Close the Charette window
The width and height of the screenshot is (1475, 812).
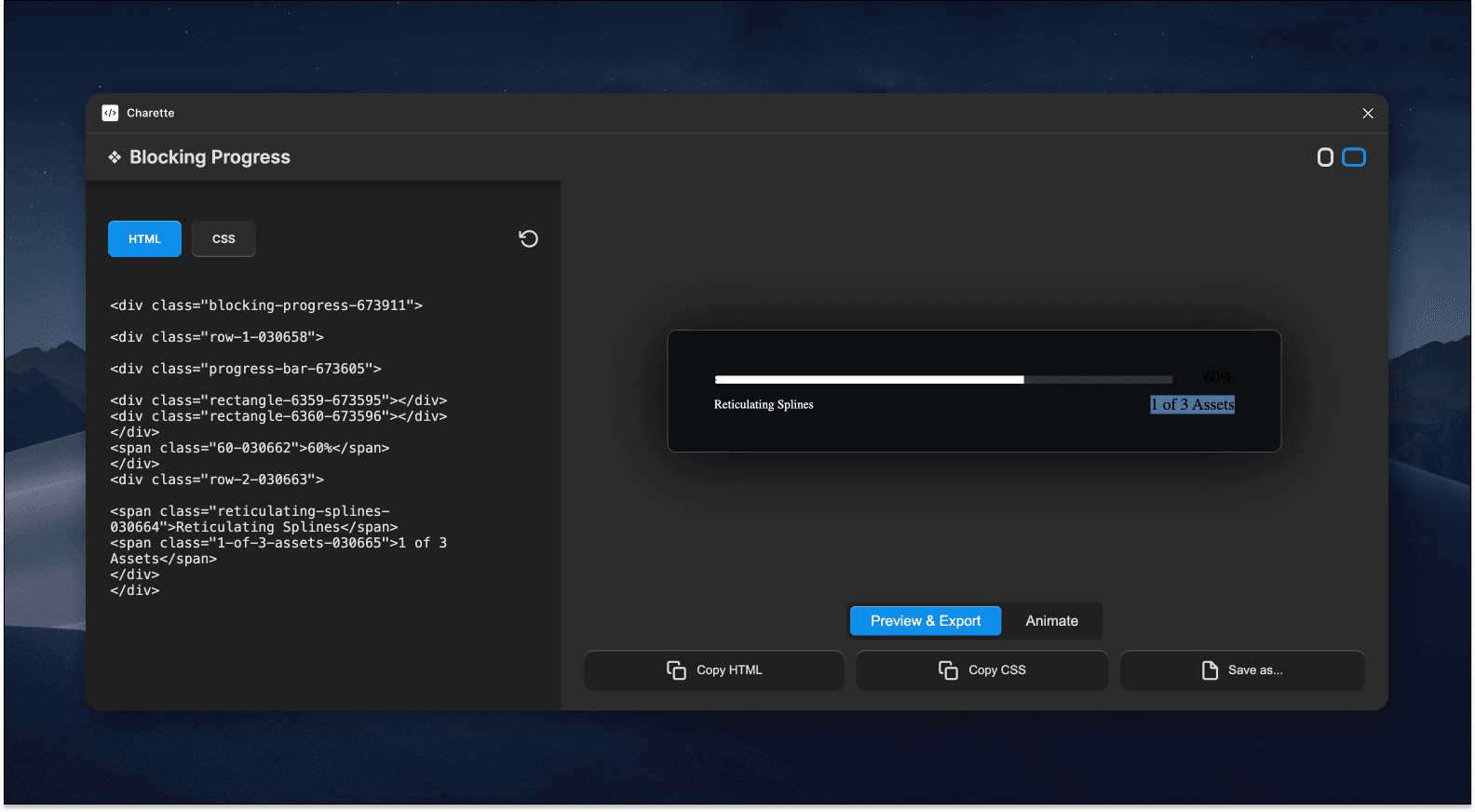[x=1367, y=114]
